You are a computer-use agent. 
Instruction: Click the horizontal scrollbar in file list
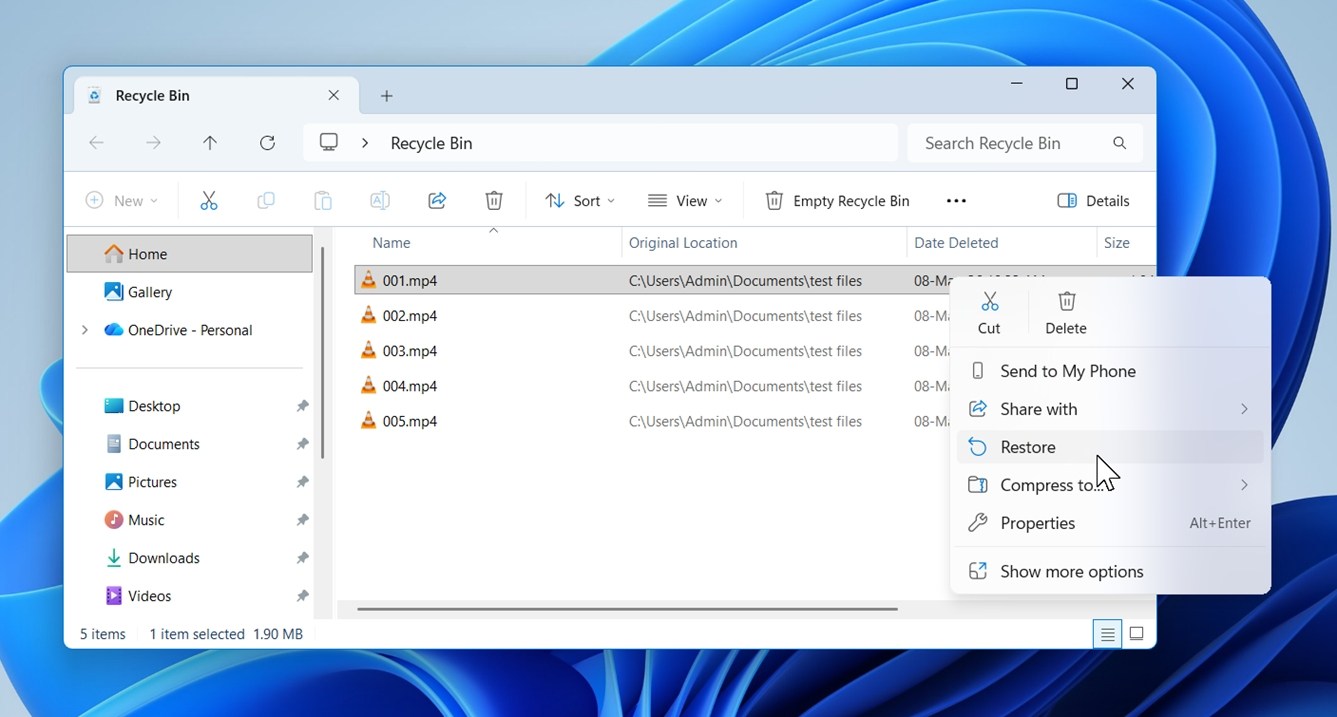tap(627, 609)
